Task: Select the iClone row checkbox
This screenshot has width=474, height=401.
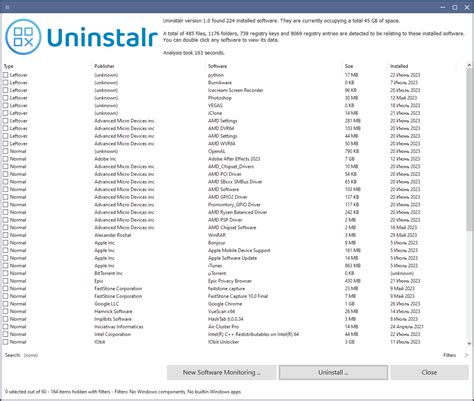Action: click(6, 113)
